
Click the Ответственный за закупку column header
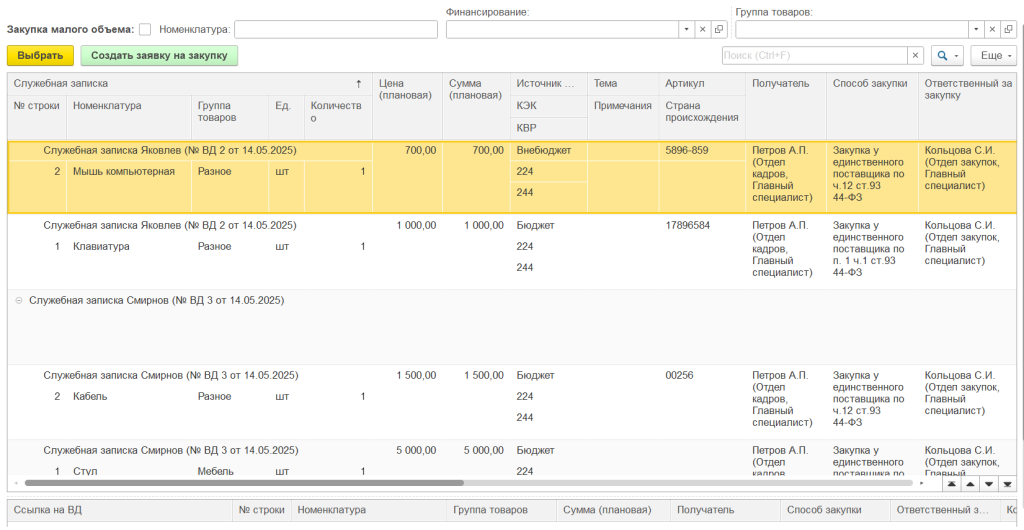970,106
